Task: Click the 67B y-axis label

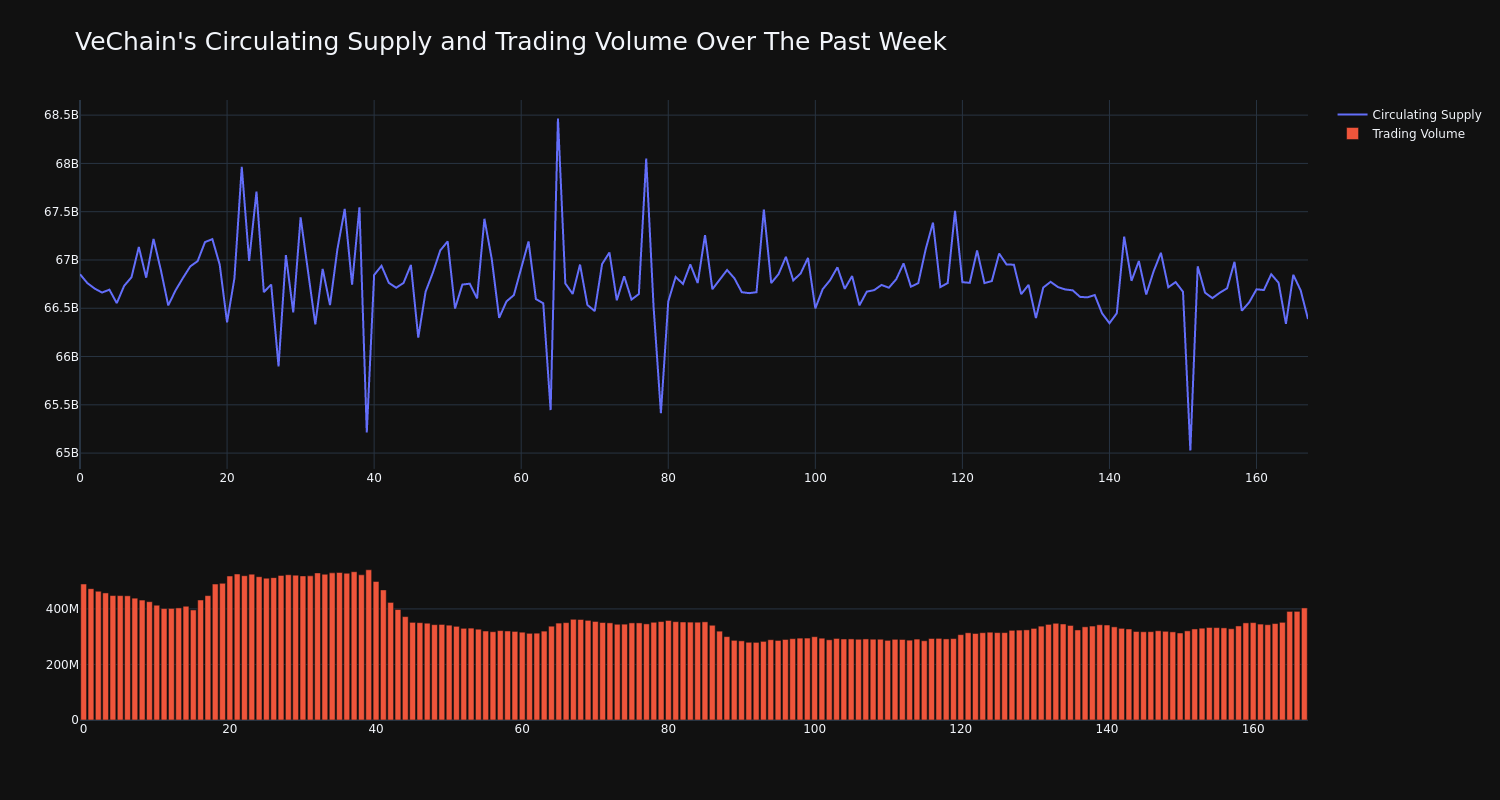Action: point(66,260)
